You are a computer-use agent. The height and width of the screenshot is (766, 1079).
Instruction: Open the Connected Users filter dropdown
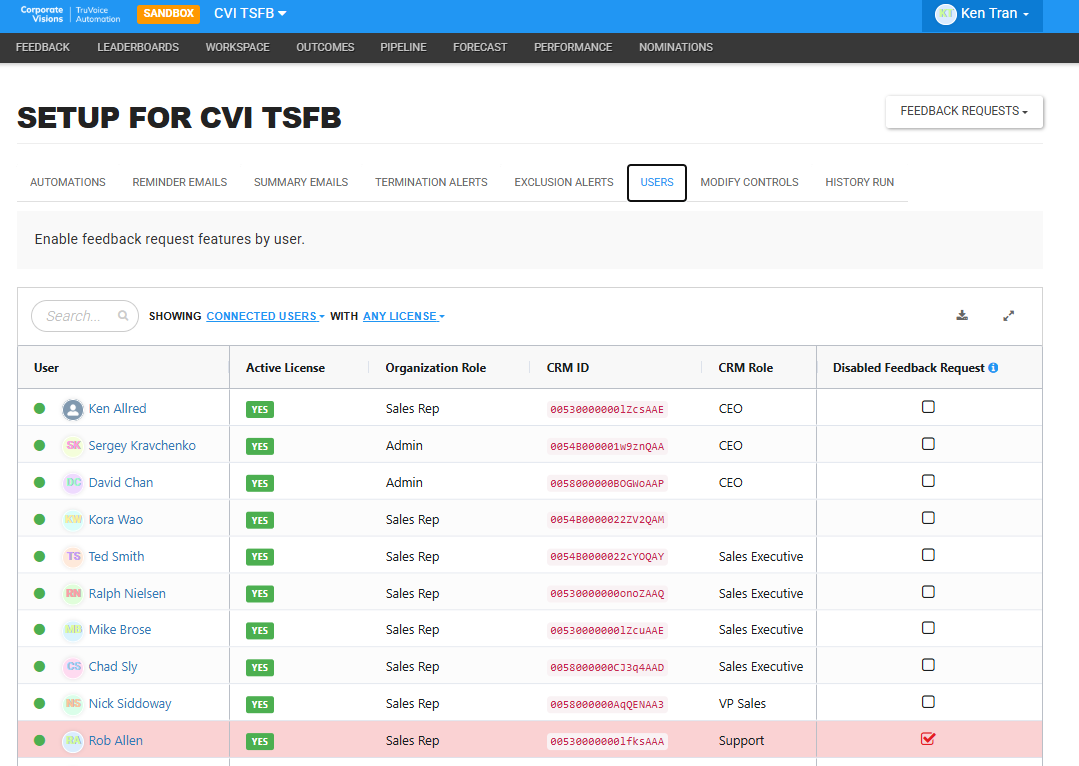click(265, 316)
